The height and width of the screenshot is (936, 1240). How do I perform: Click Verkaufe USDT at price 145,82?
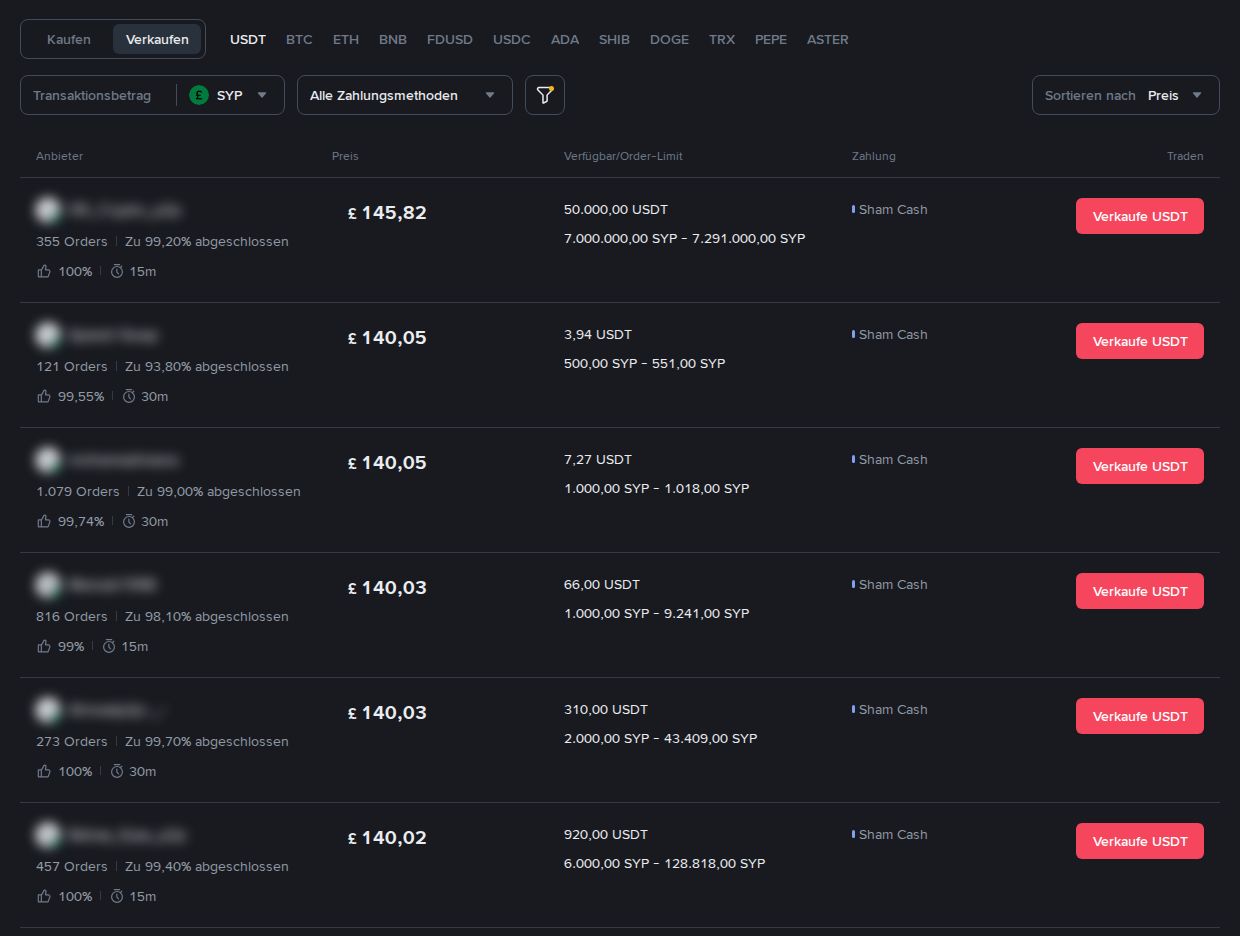coord(1139,216)
